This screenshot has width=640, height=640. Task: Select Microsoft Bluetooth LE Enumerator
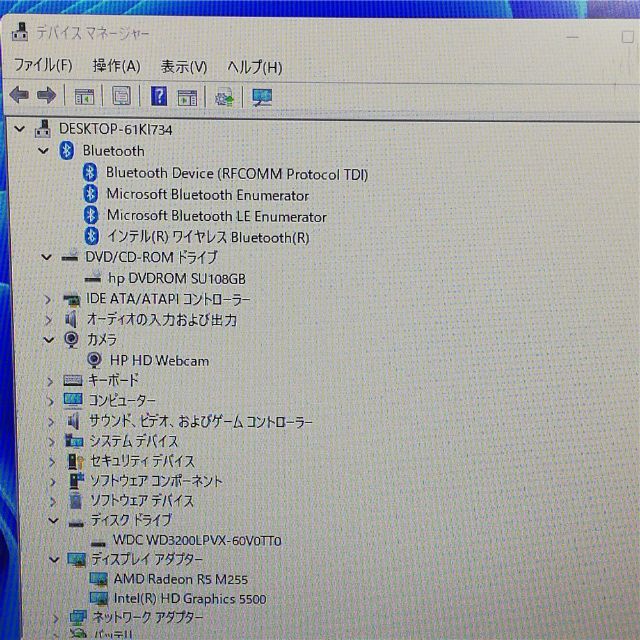pyautogui.click(x=216, y=216)
